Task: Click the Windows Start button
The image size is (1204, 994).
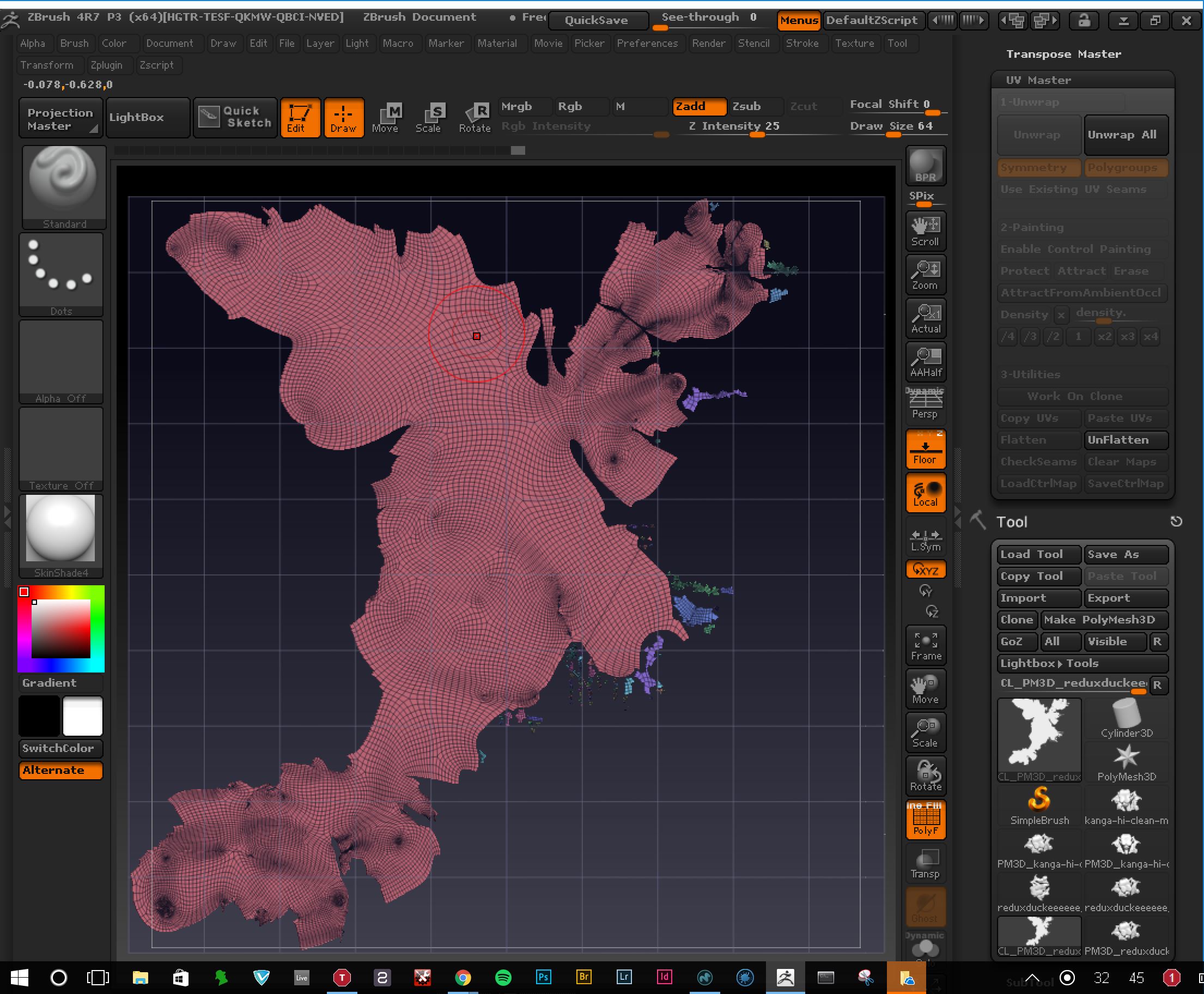Action: 19,978
